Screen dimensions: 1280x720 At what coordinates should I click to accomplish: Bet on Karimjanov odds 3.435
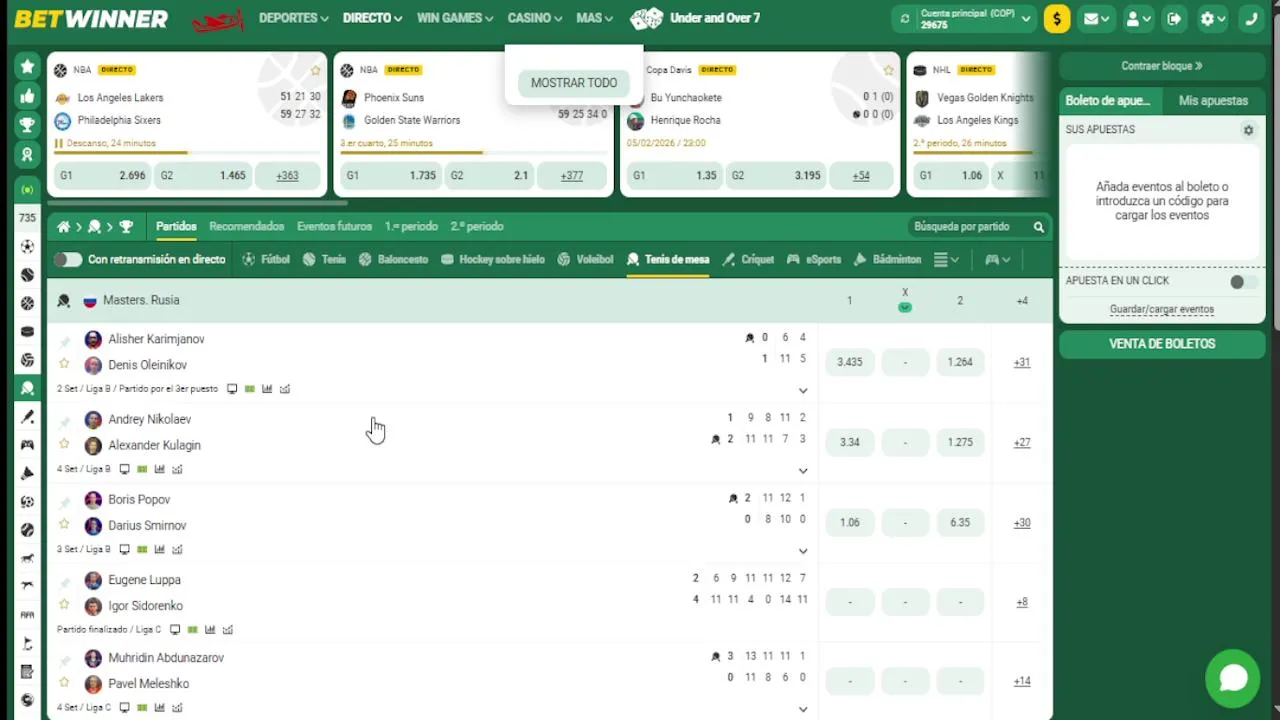850,362
